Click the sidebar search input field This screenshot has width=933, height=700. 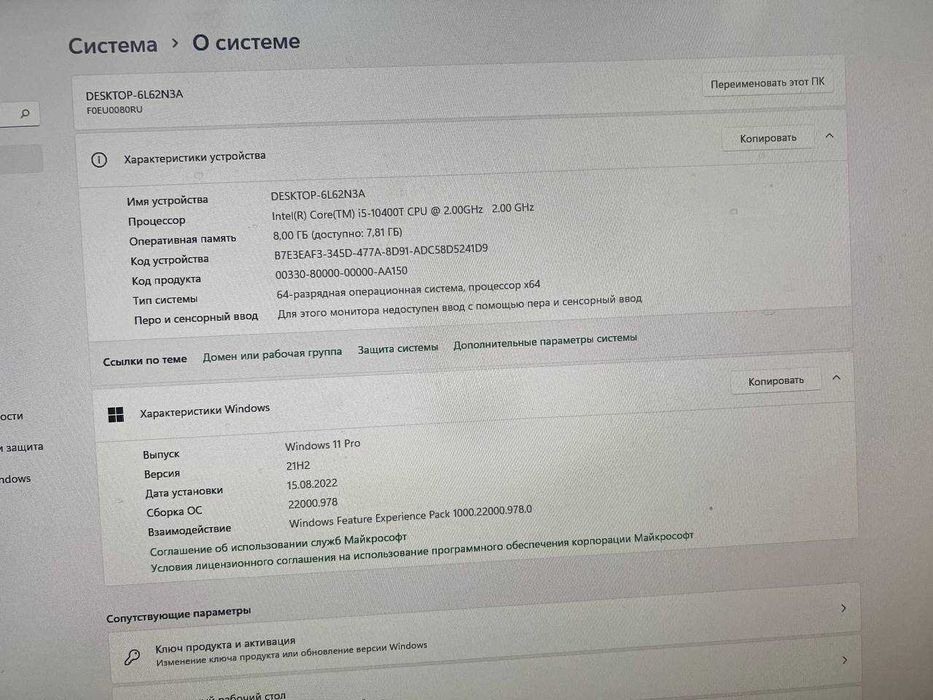[20, 113]
